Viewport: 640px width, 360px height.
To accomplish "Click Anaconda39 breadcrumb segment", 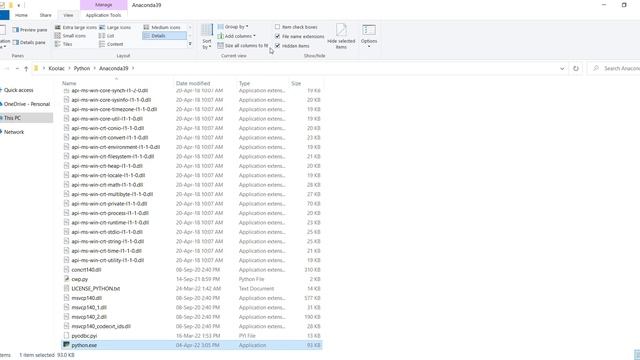I will coord(113,69).
